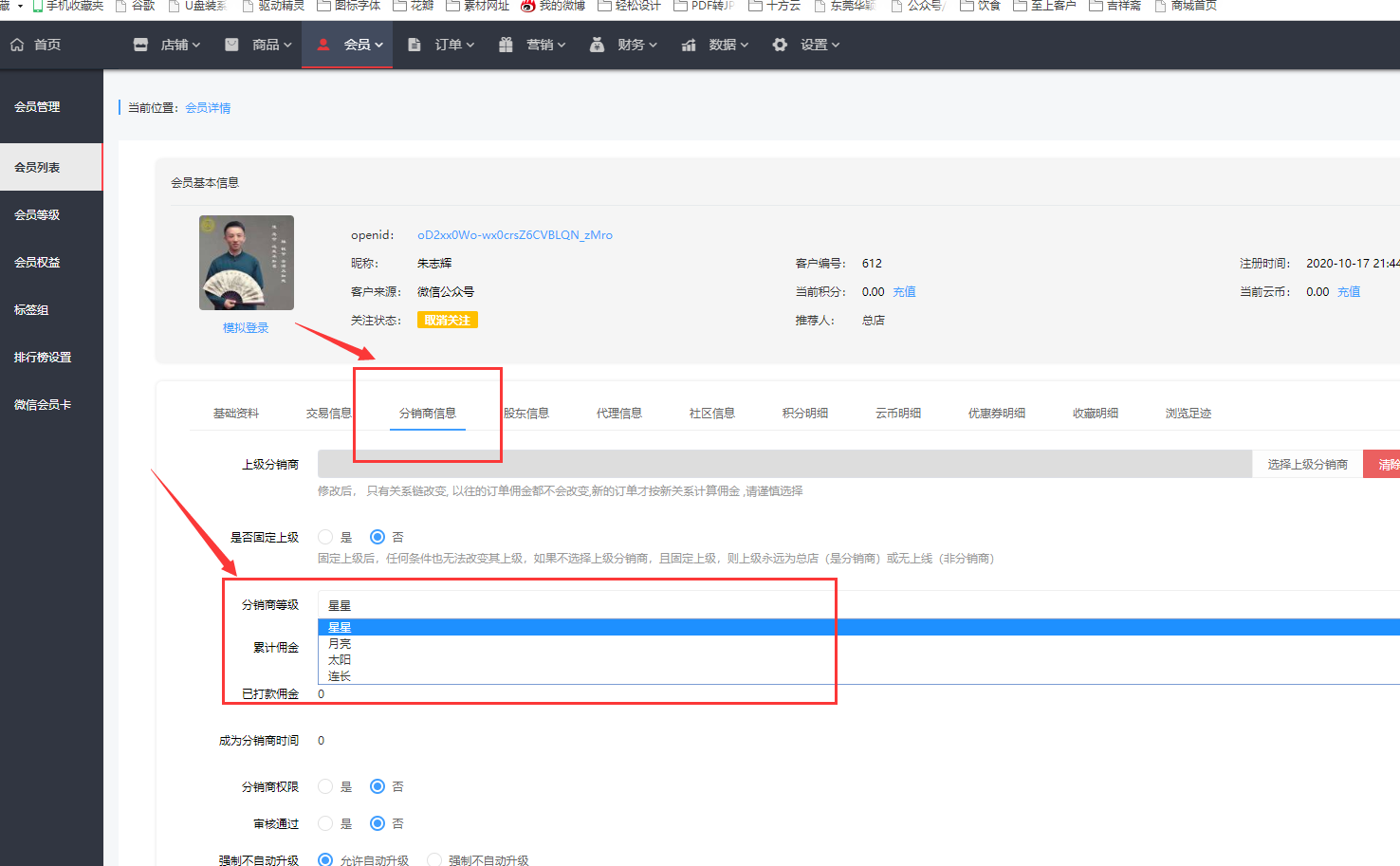Set 审核通过 to 否
The width and height of the screenshot is (1400, 866).
coord(378,823)
